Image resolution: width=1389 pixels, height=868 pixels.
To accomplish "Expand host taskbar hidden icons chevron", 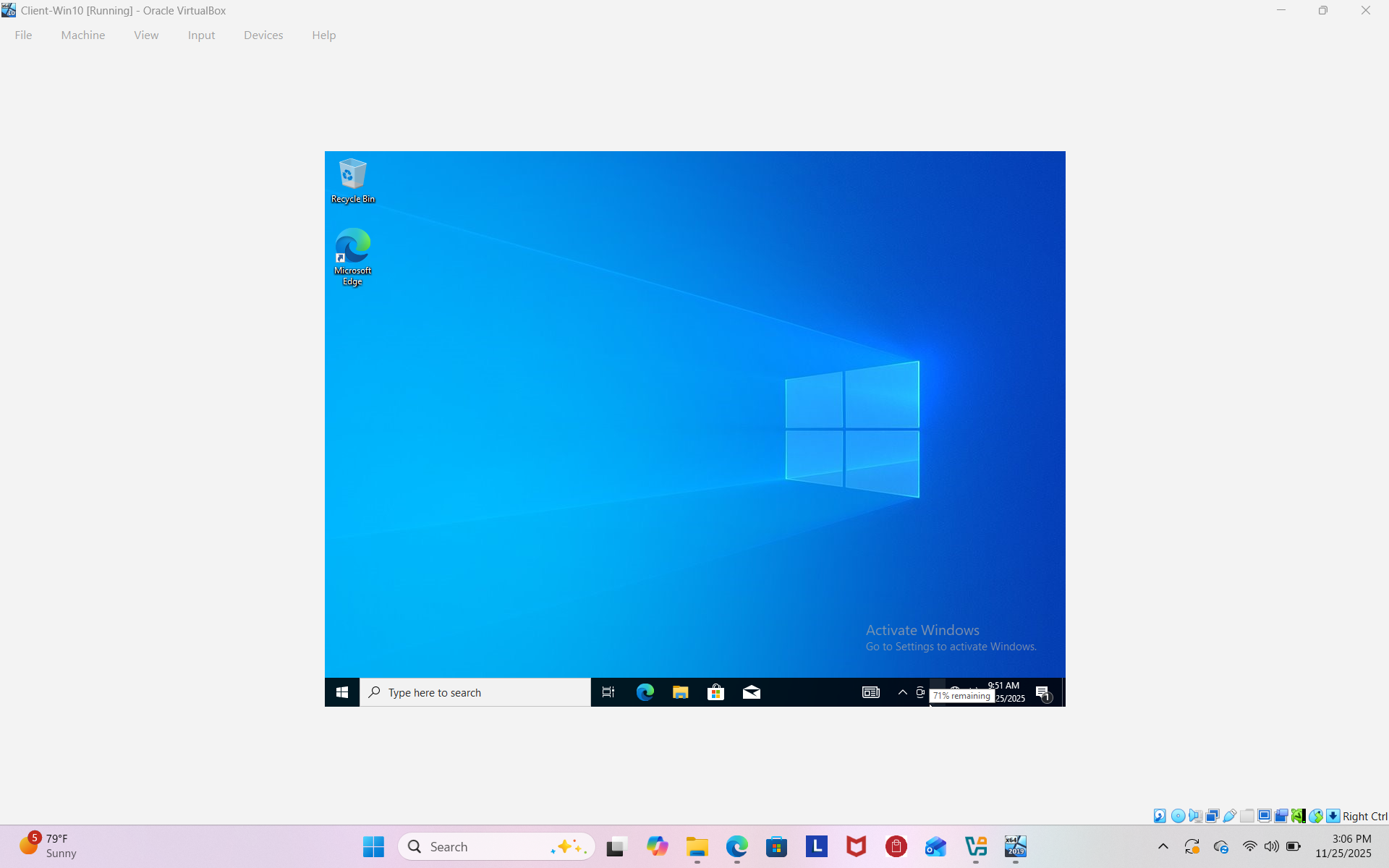I will pyautogui.click(x=1163, y=846).
